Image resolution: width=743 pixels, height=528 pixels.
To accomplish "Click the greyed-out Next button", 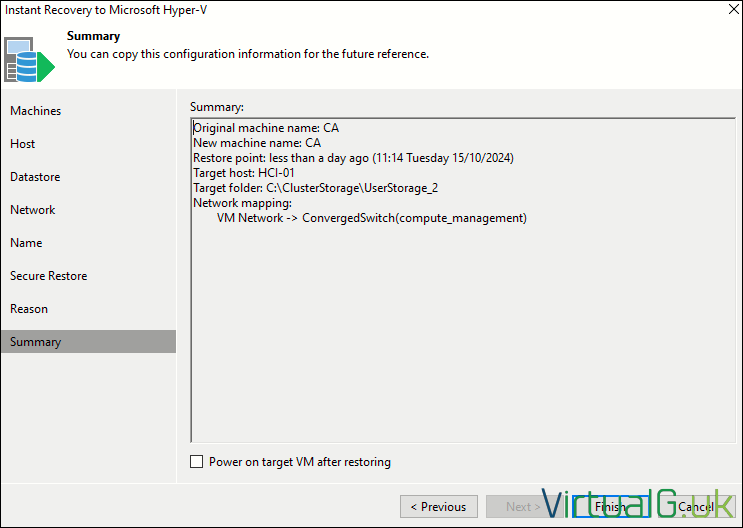I will pos(525,507).
